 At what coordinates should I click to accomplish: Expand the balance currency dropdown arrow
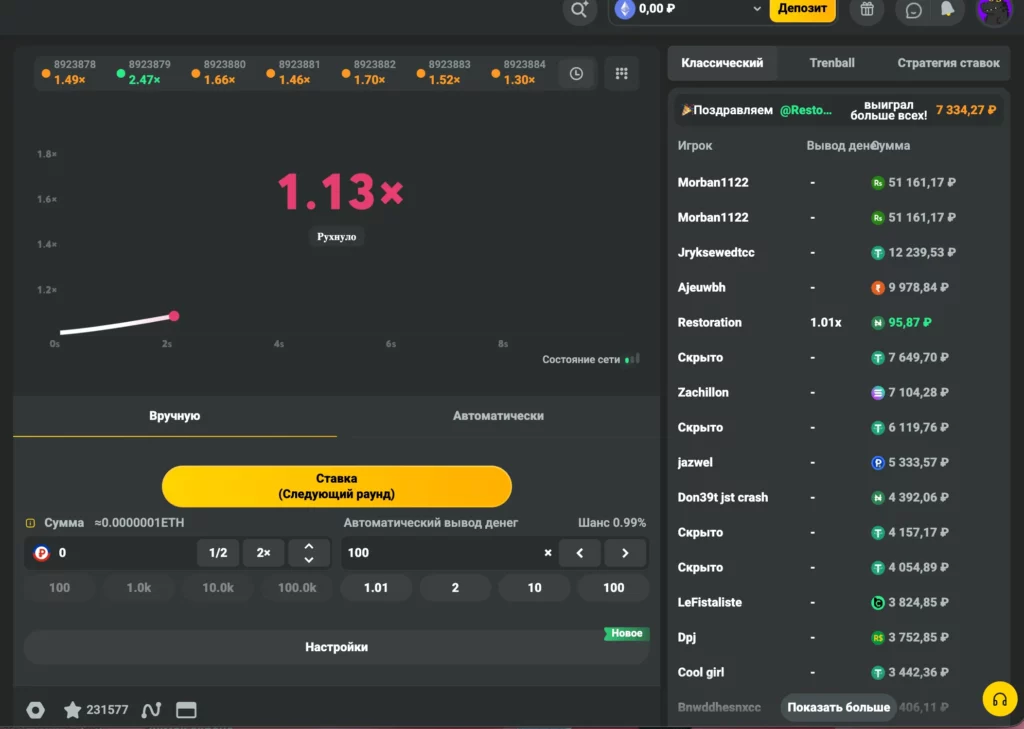pyautogui.click(x=757, y=9)
